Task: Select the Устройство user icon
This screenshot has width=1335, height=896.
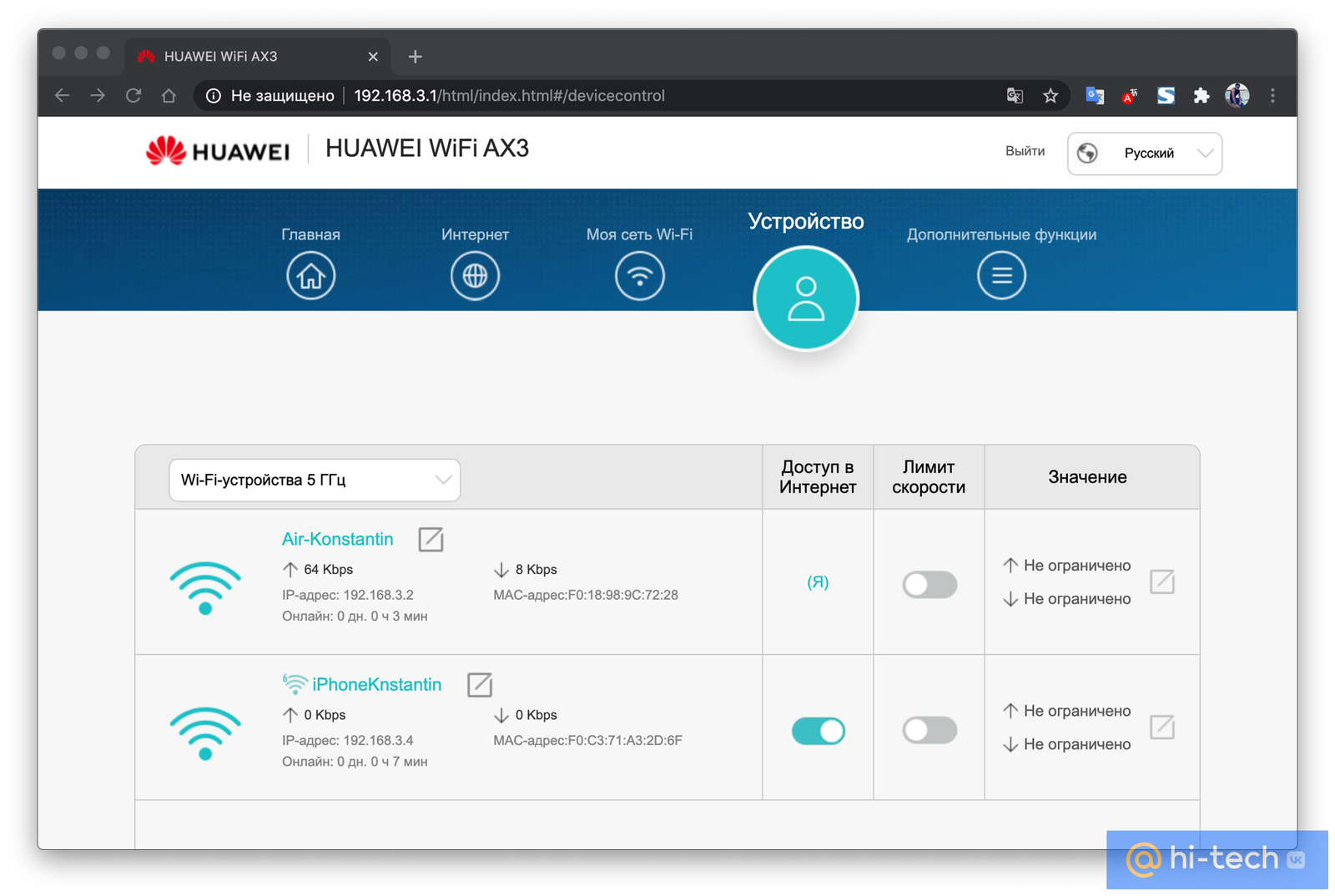Action: pyautogui.click(x=805, y=298)
